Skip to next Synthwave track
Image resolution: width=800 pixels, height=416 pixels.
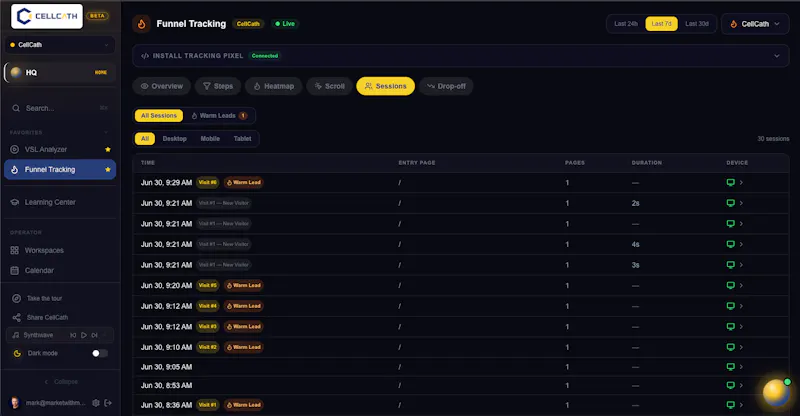click(94, 335)
